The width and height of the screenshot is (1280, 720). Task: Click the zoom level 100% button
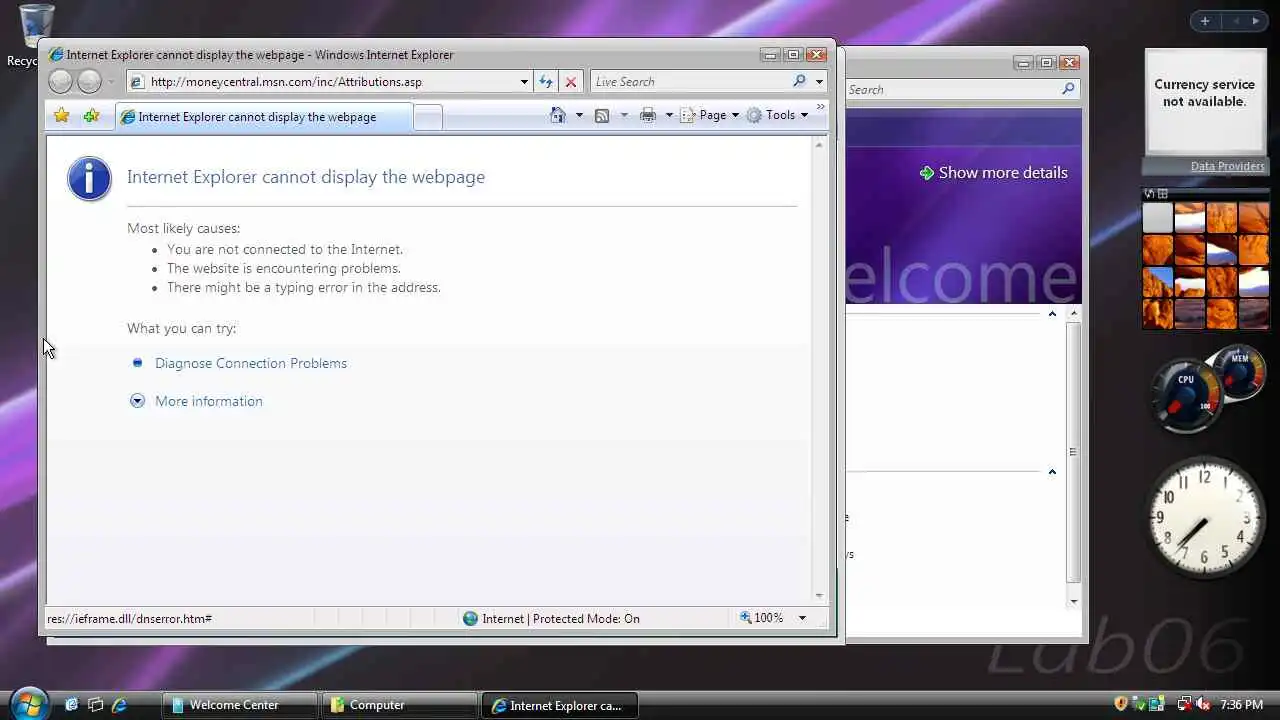tap(761, 618)
